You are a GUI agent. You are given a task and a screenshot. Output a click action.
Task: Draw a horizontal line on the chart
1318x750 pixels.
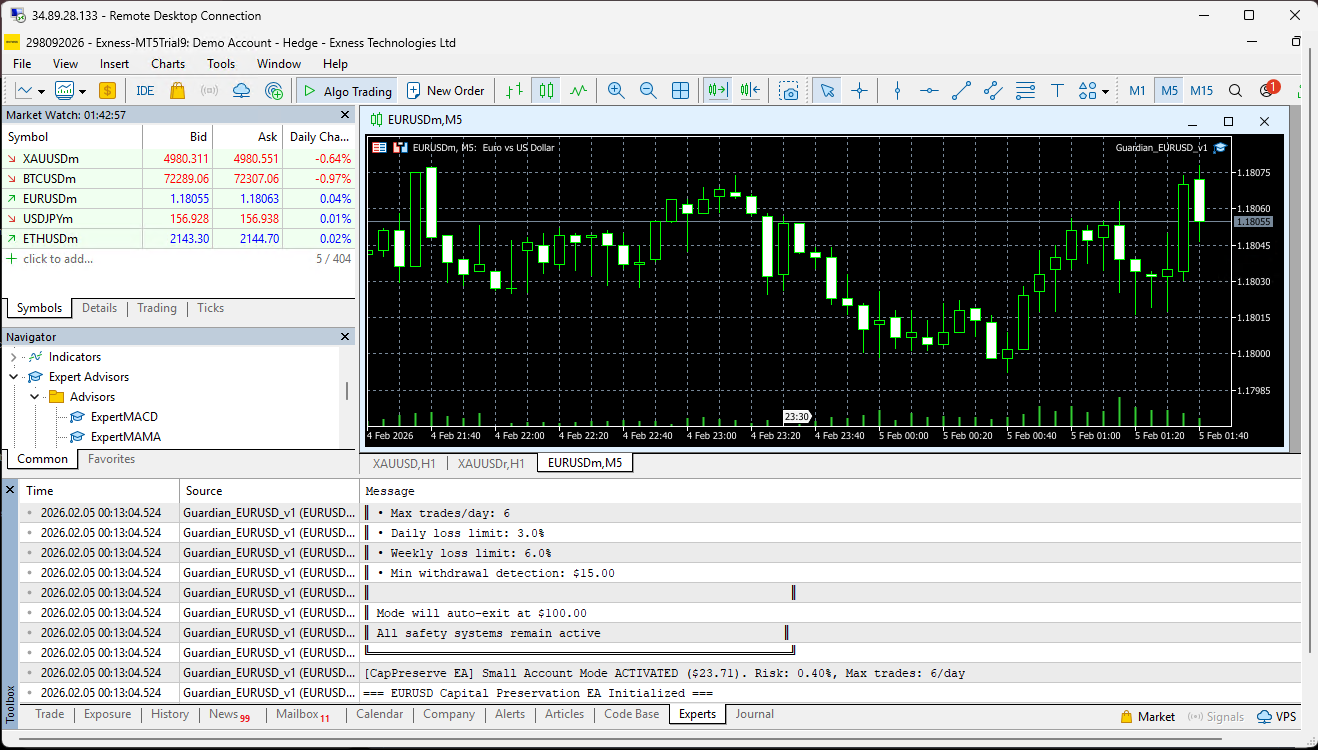pyautogui.click(x=929, y=90)
